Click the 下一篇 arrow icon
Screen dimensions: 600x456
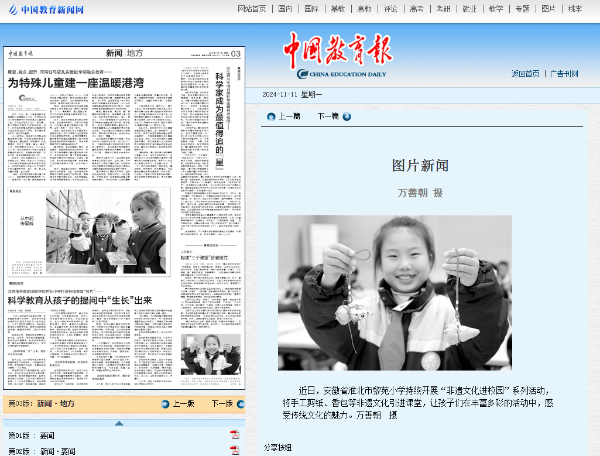[347, 117]
